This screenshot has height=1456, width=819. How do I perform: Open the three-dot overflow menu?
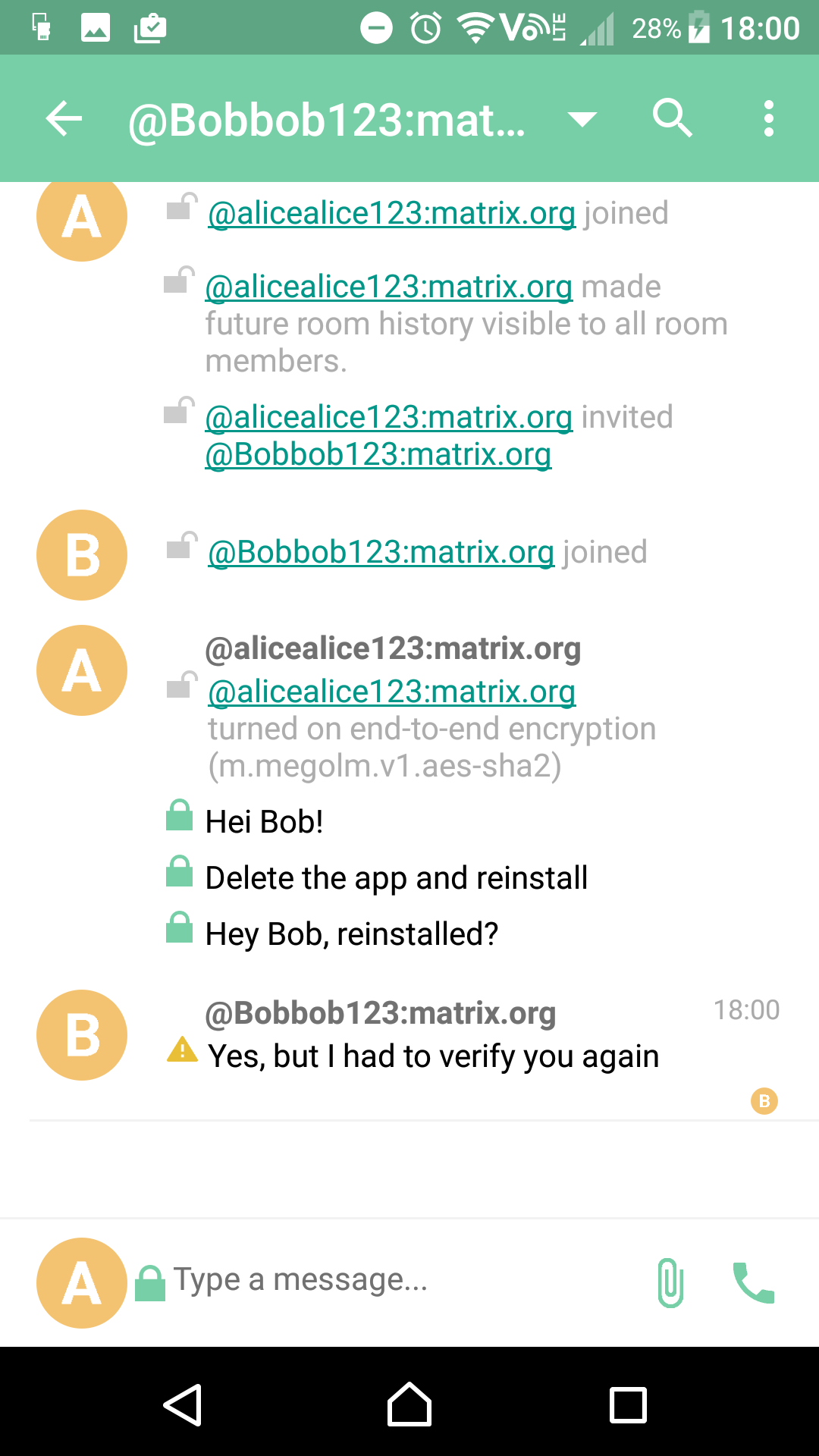769,119
